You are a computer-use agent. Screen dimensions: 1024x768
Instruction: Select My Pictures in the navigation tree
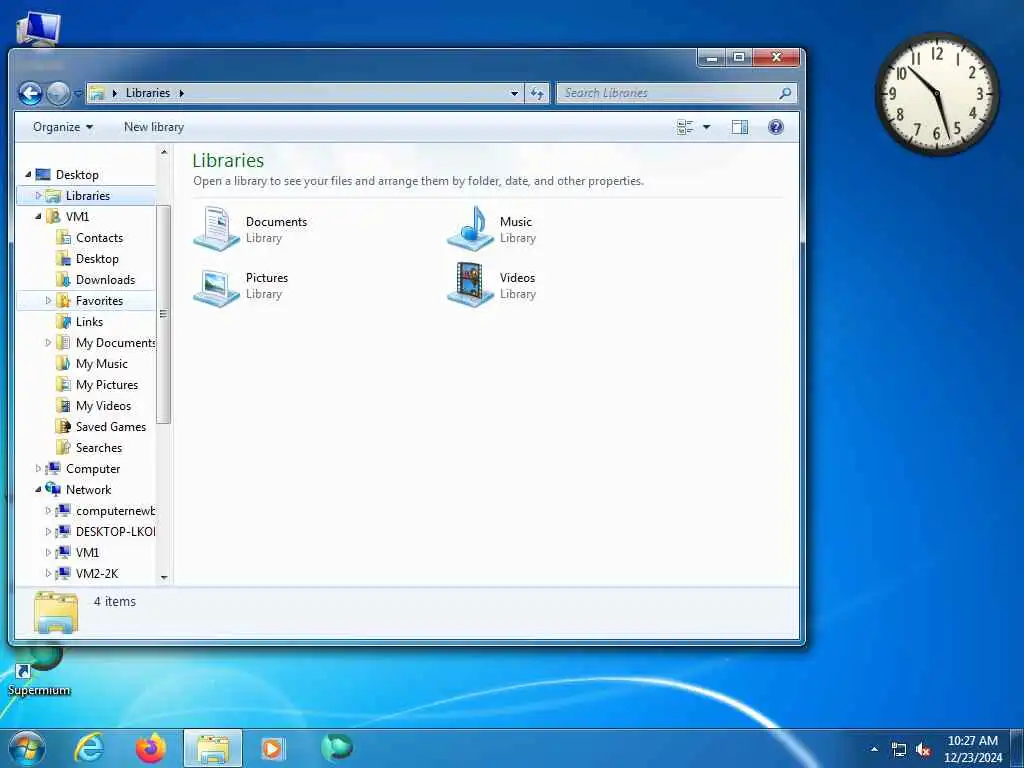tap(106, 385)
